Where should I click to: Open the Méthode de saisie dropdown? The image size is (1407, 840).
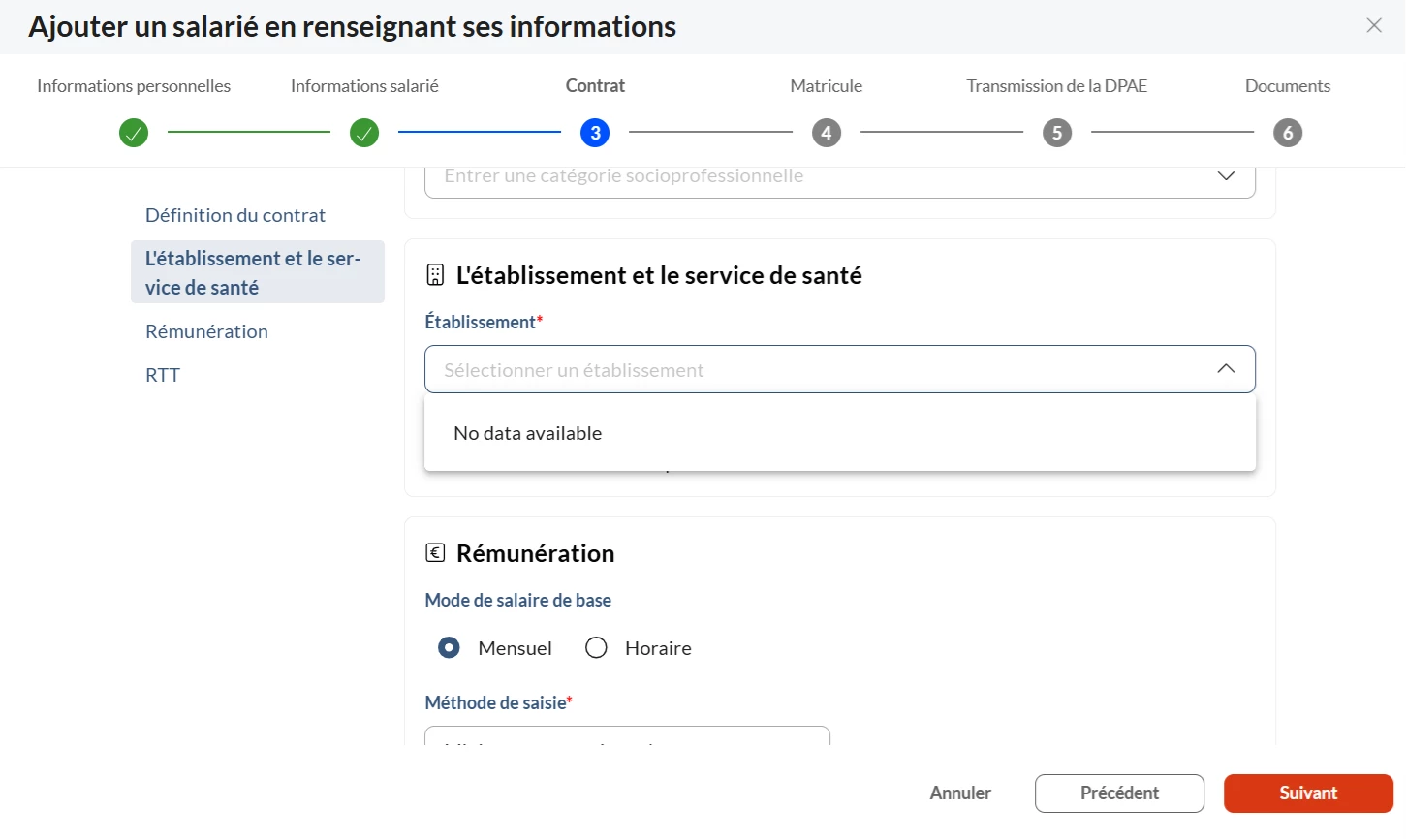[x=627, y=736]
